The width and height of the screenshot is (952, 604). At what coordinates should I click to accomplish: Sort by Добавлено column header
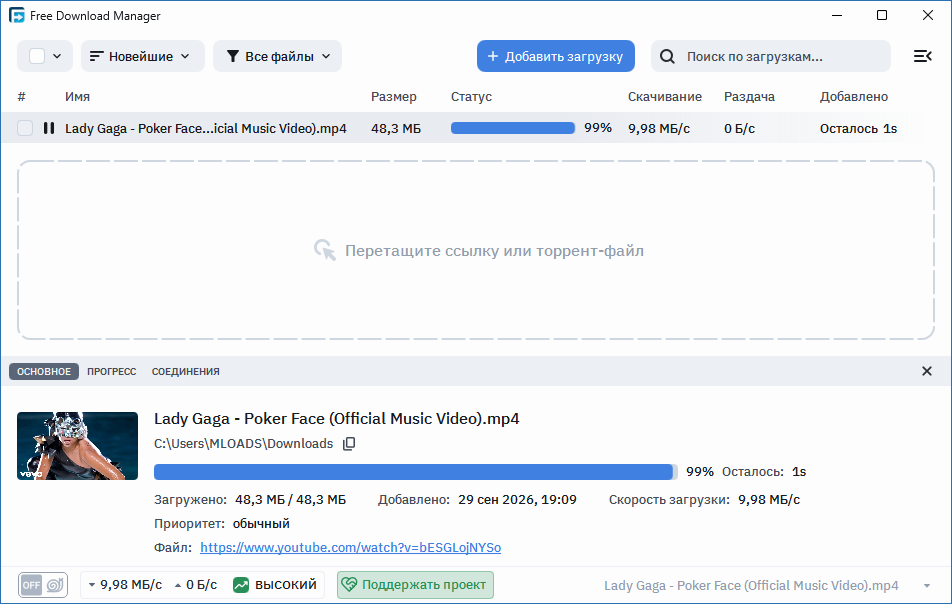(854, 97)
